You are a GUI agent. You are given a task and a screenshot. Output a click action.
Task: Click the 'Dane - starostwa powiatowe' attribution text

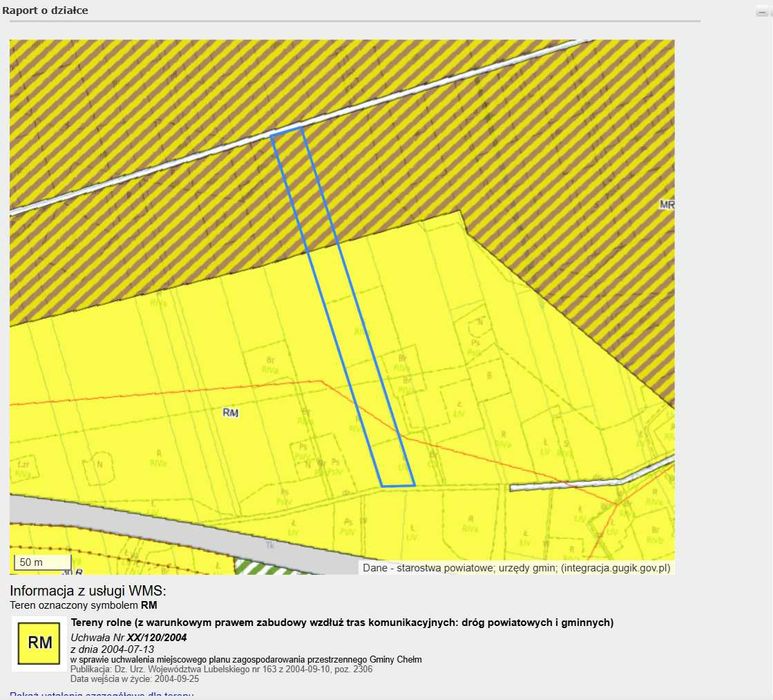coord(516,568)
